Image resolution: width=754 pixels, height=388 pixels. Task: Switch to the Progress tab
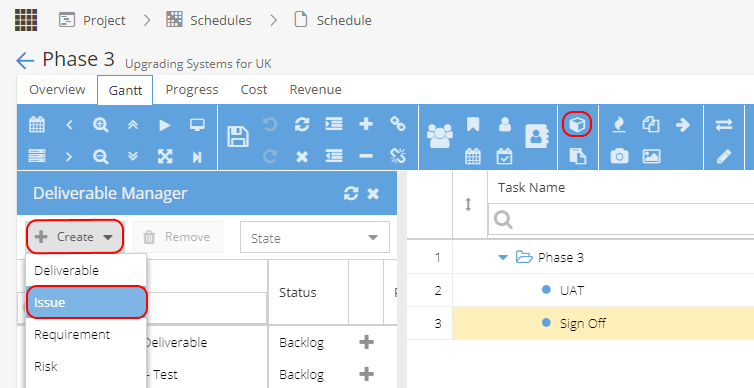(x=192, y=89)
